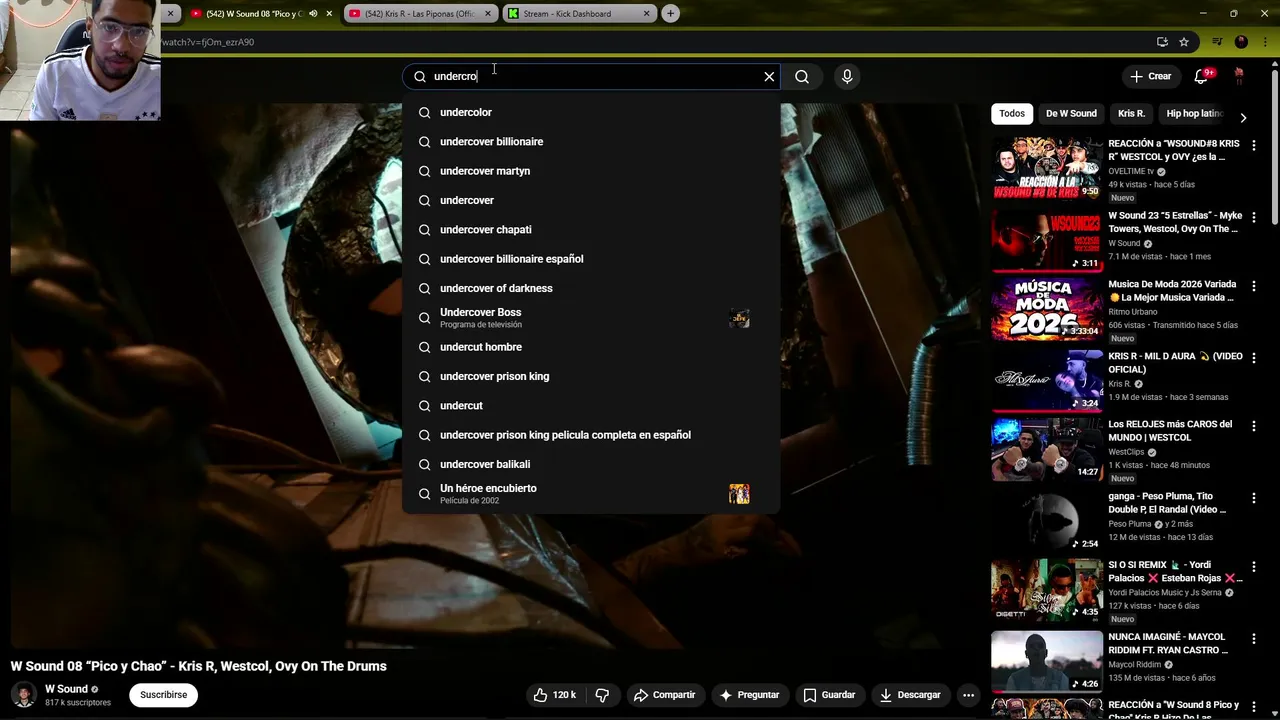Open the SI O SI REMIX thumbnail

(x=1047, y=590)
